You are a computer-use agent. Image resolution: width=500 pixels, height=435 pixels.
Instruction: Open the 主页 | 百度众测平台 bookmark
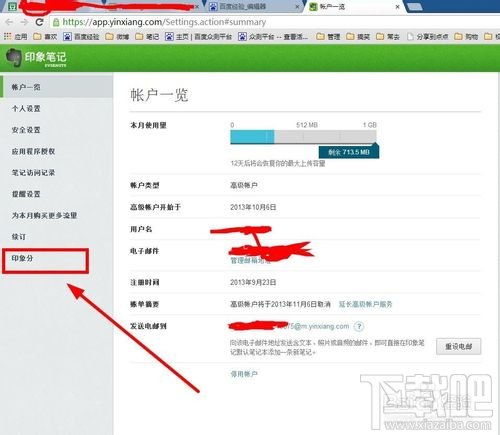[198, 36]
